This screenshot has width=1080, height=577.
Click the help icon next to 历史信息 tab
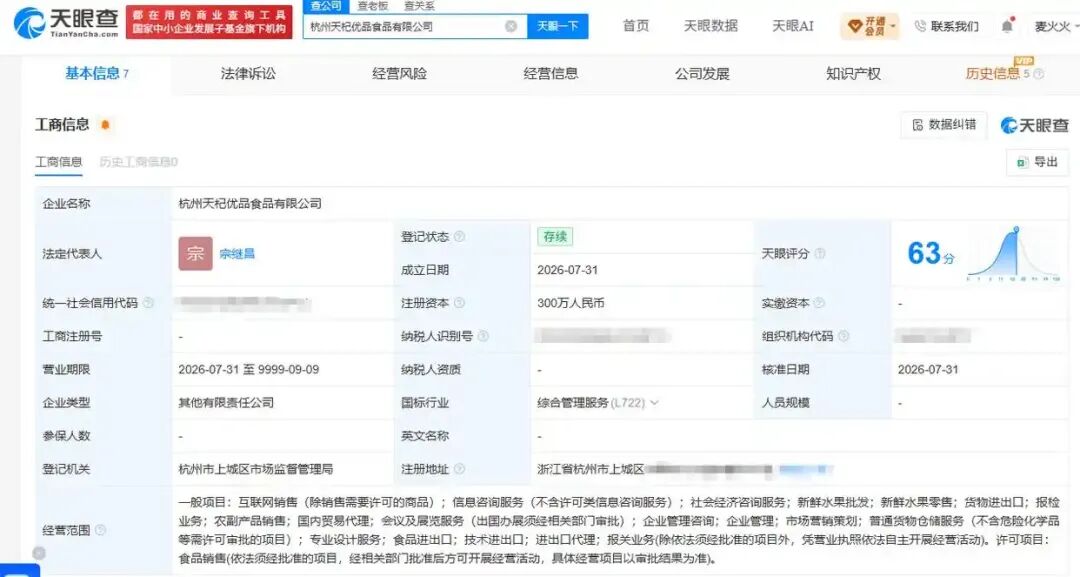tap(1039, 74)
